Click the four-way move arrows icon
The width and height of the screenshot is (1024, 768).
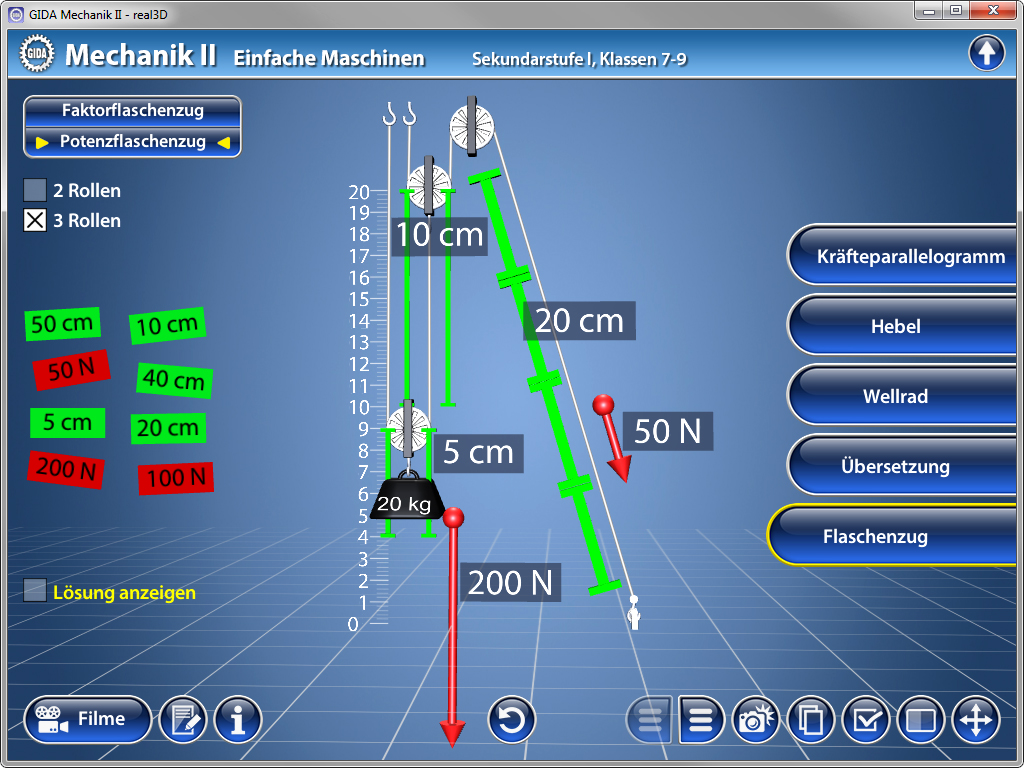pyautogui.click(x=975, y=719)
